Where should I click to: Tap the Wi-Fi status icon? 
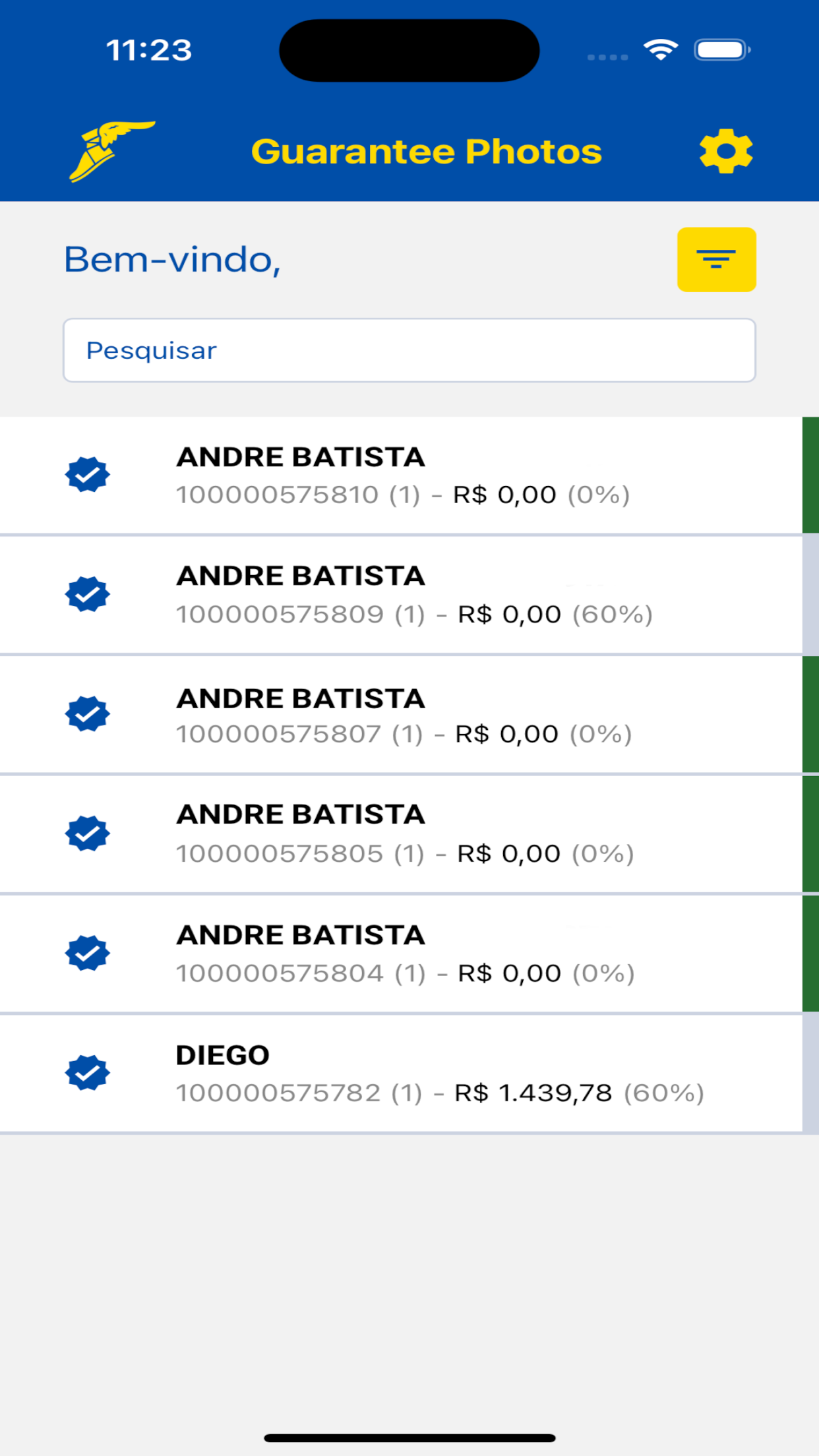pyautogui.click(x=661, y=50)
